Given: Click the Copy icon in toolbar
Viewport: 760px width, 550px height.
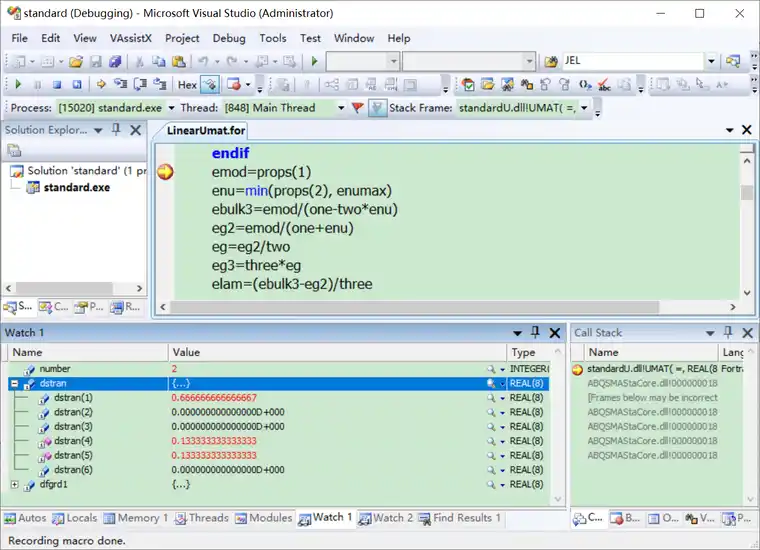Looking at the screenshot, I should tap(158, 62).
